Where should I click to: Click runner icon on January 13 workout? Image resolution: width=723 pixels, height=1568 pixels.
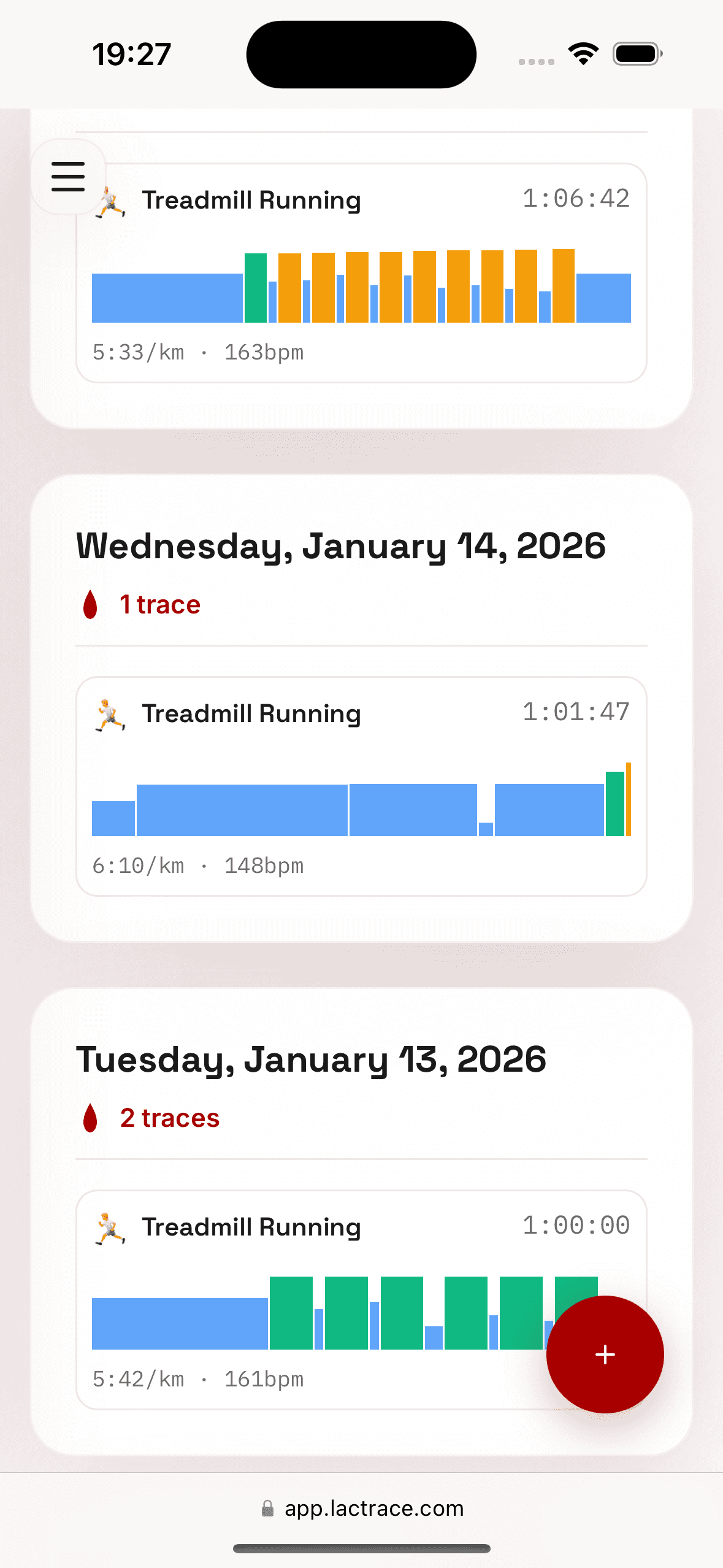[x=110, y=1228]
